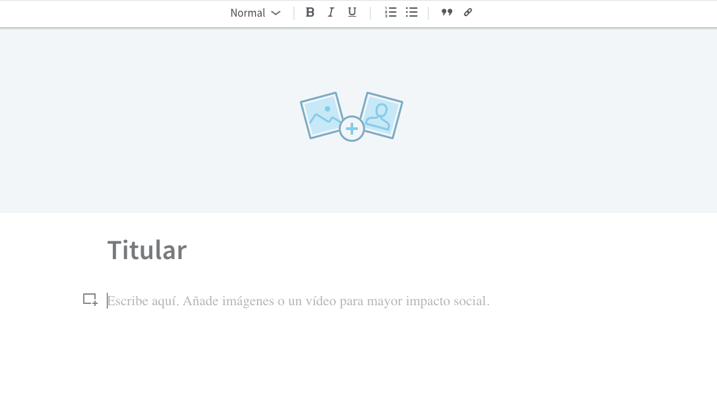717x397 pixels.
Task: Insert a numbered list
Action: coord(391,12)
